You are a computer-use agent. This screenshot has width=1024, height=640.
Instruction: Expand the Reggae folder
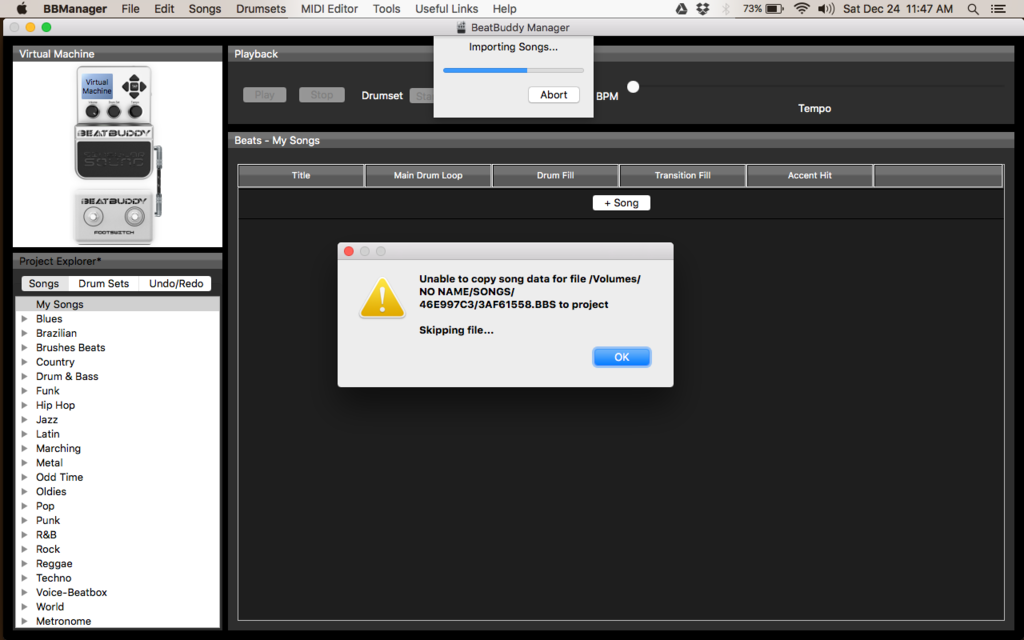pyautogui.click(x=24, y=564)
